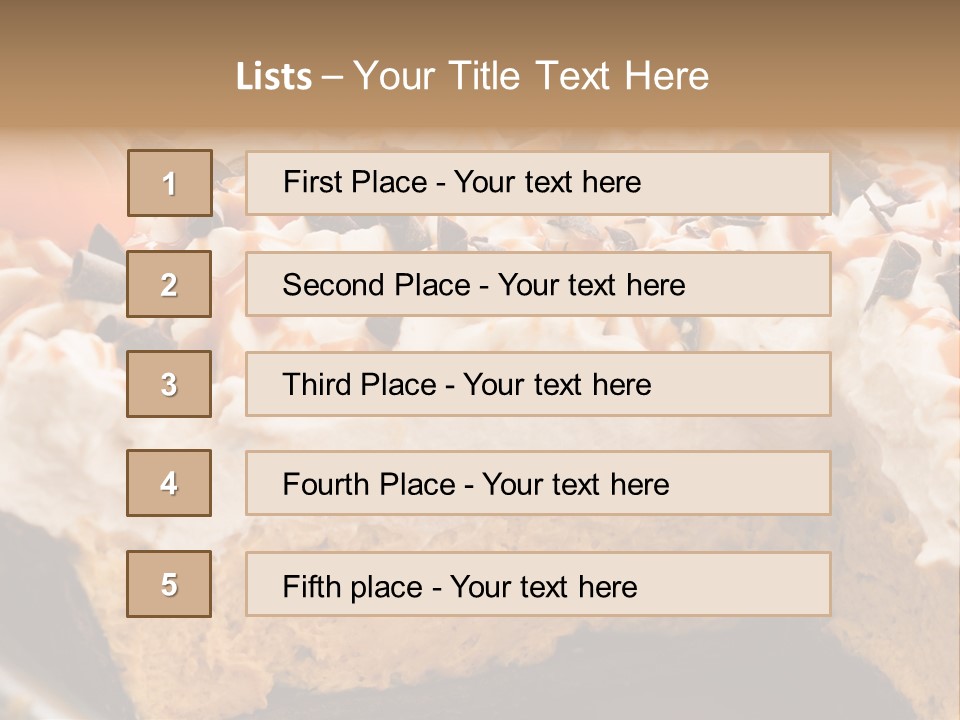Click the First Place text bar

538,183
